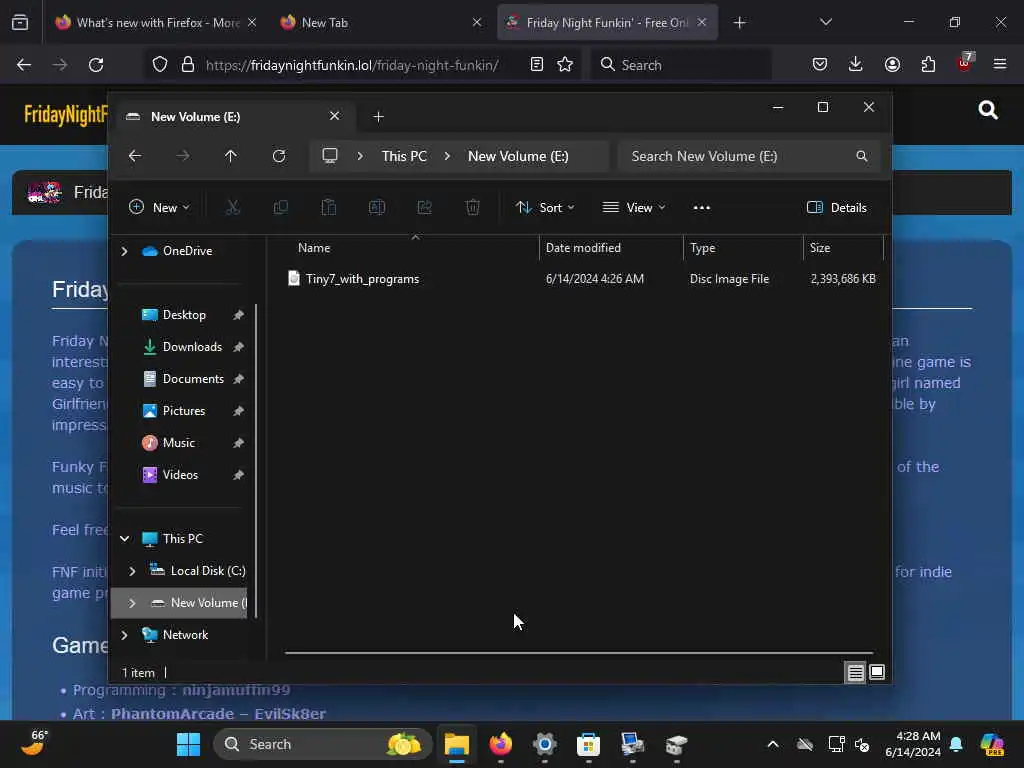Image resolution: width=1024 pixels, height=768 pixels.
Task: Select the Friday Night Funkin' browser tab
Action: click(x=607, y=23)
